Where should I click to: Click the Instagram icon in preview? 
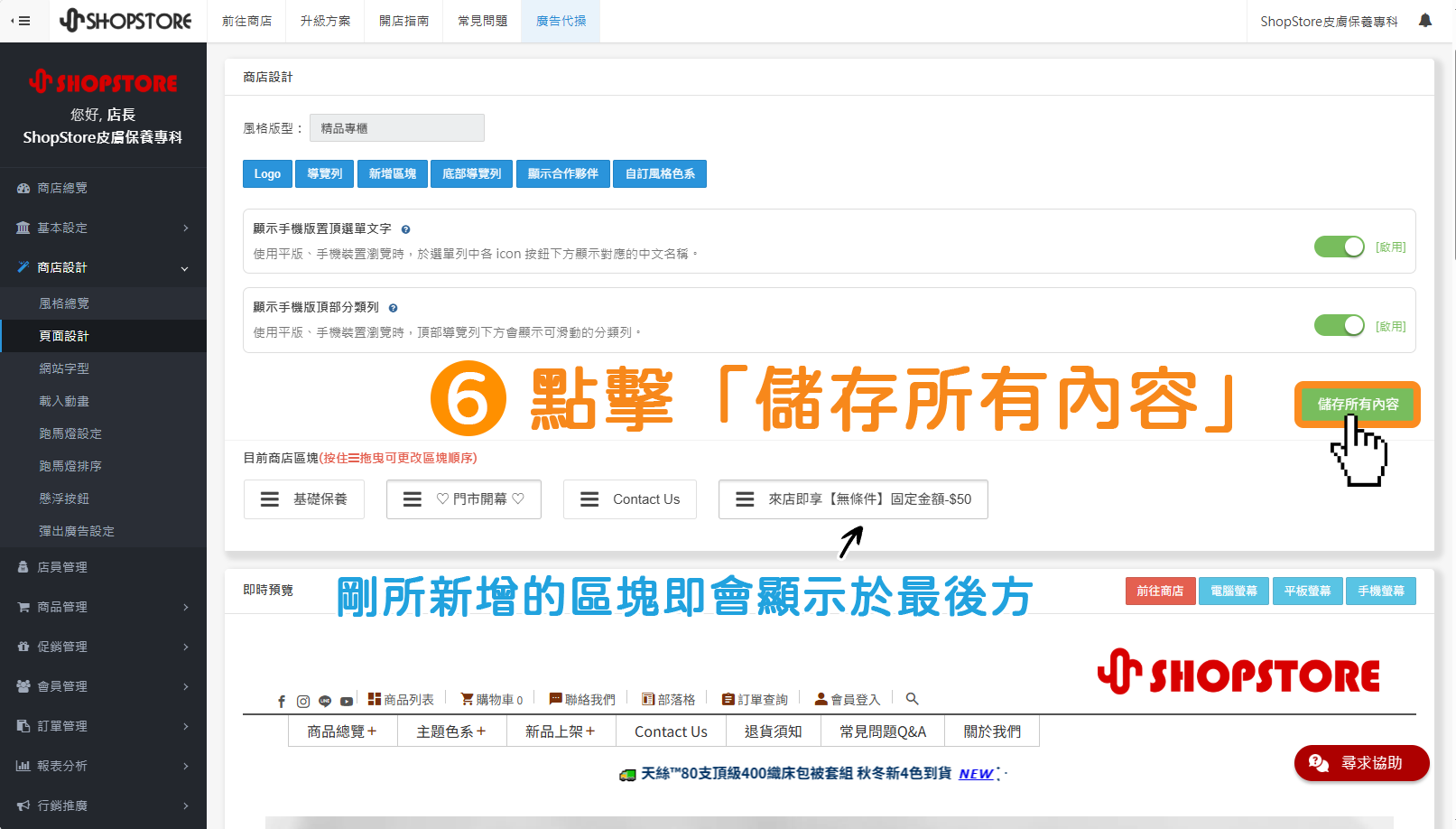303,701
